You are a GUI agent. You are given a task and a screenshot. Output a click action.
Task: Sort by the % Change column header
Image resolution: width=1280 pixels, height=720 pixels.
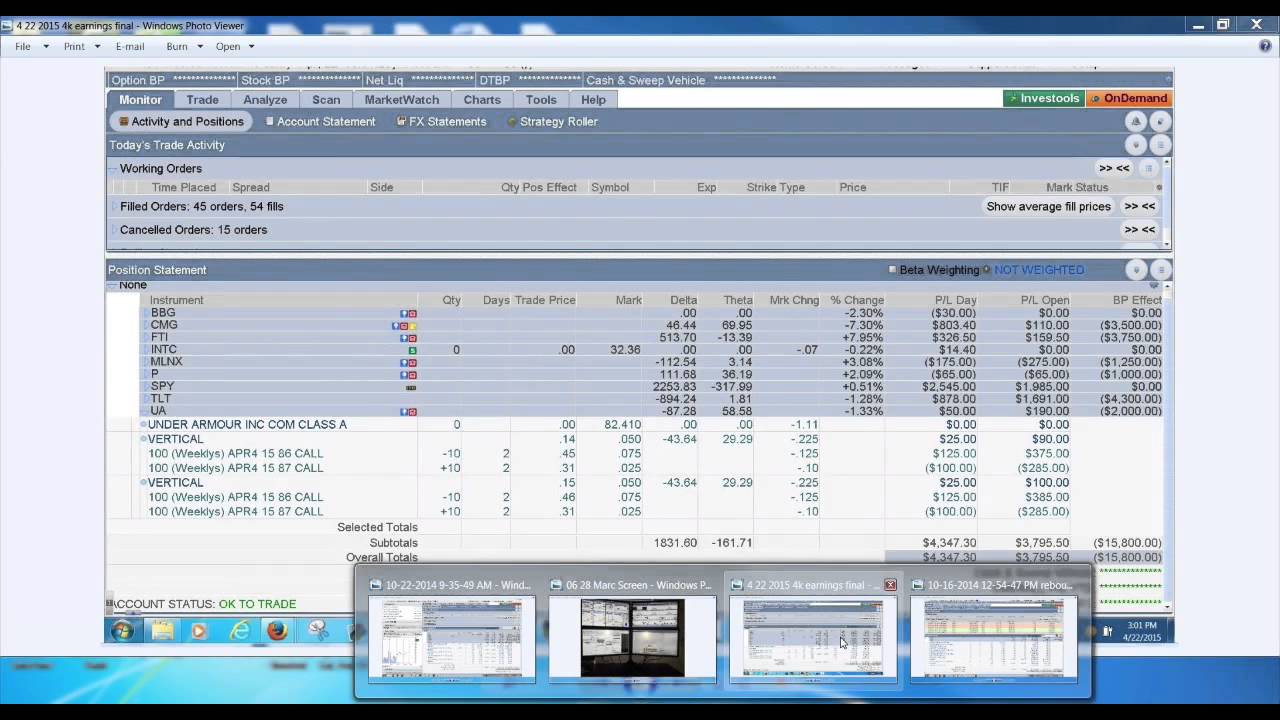[x=857, y=300]
